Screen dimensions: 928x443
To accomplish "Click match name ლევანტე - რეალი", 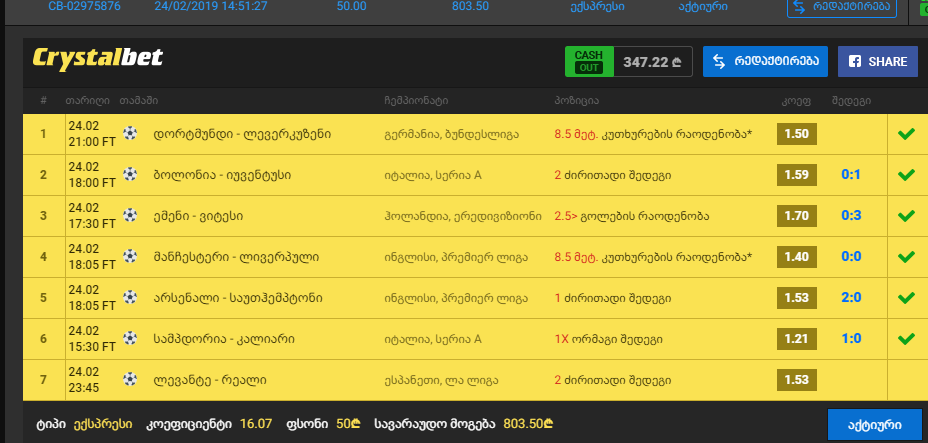I will coord(210,380).
